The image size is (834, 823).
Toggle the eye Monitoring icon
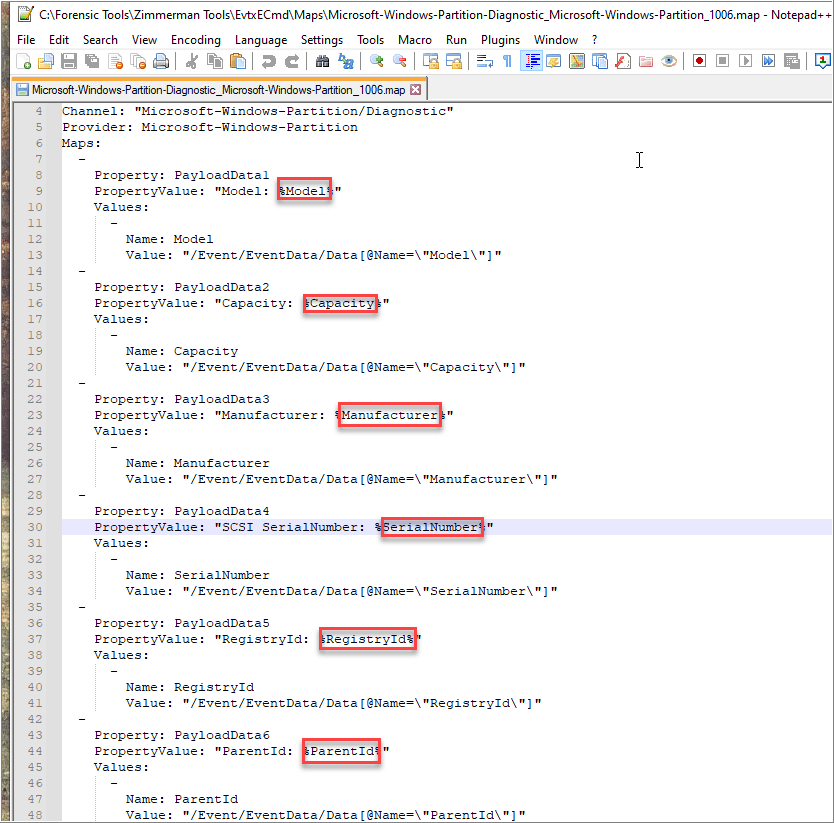(x=669, y=62)
